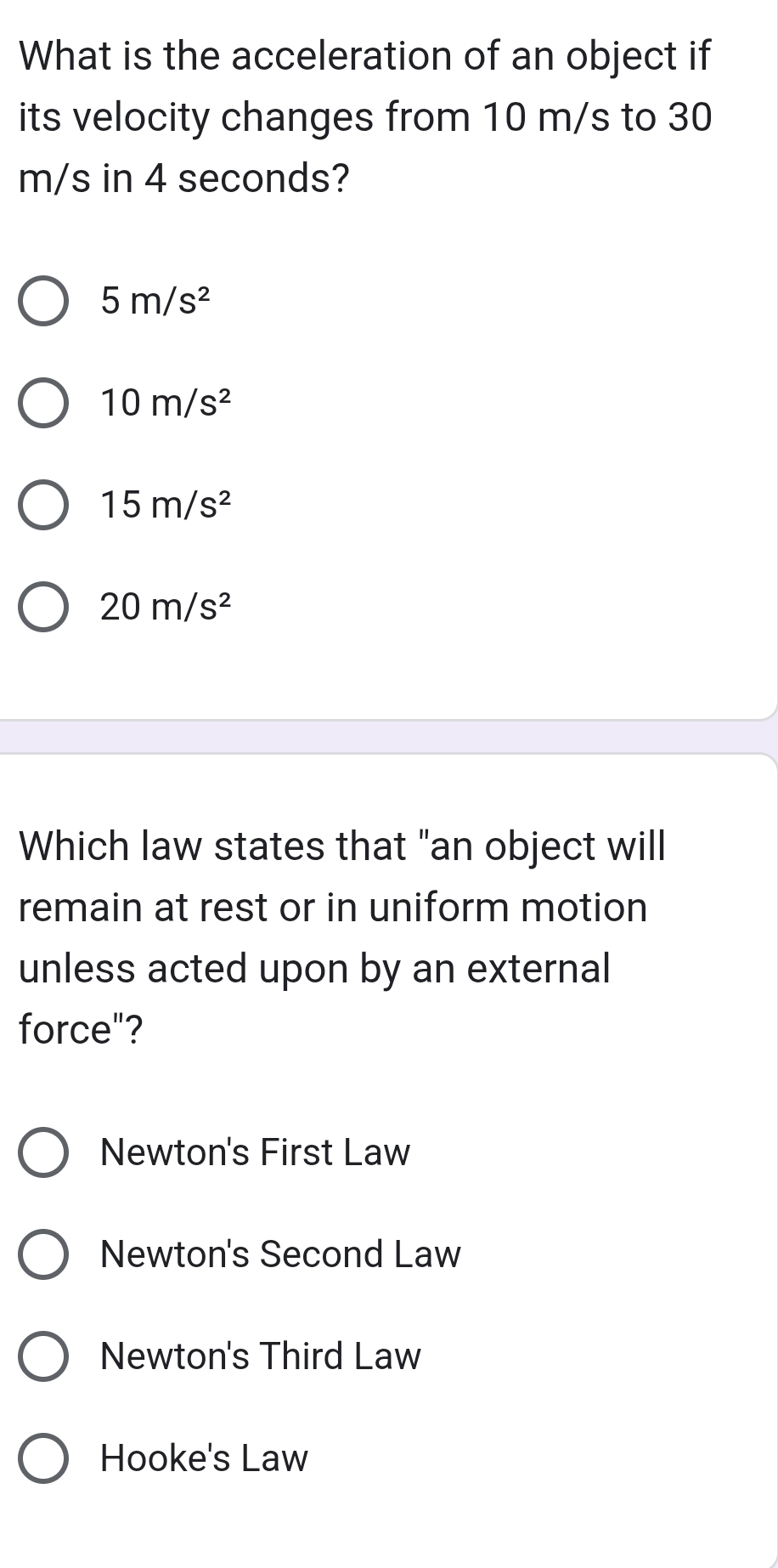Select Hooke's Law radio button
This screenshot has width=778, height=1568.
[x=42, y=1458]
